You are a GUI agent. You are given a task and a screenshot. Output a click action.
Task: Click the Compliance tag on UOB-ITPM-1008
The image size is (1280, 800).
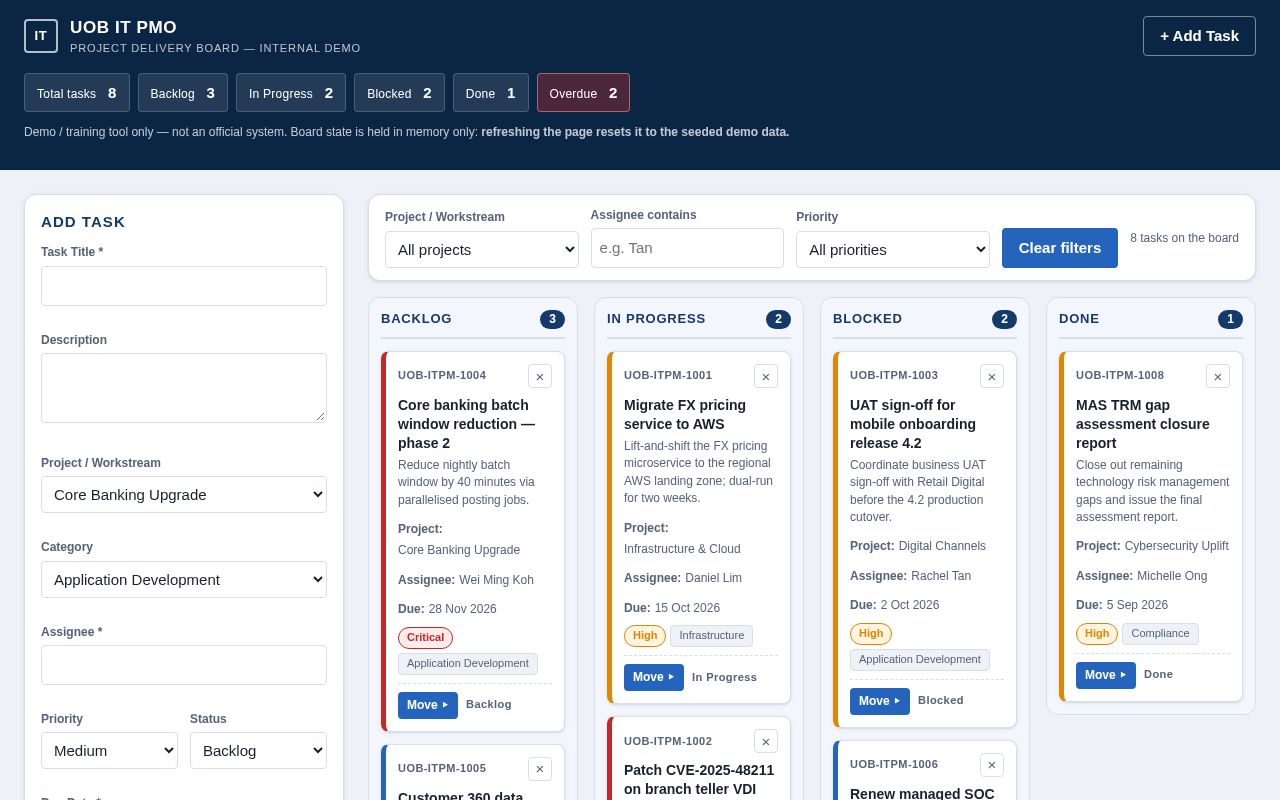(x=1160, y=634)
